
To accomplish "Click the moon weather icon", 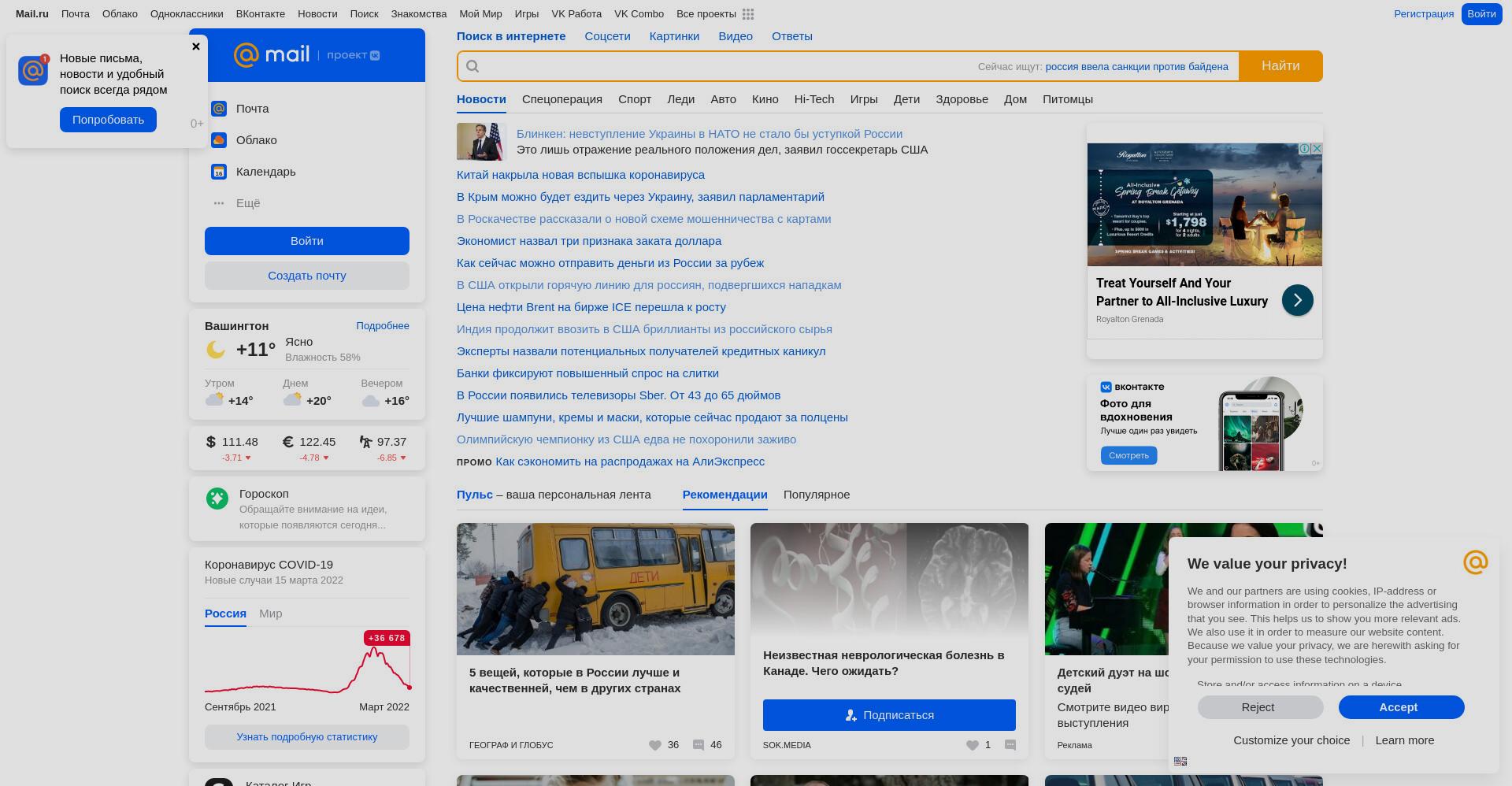I will click(x=216, y=350).
